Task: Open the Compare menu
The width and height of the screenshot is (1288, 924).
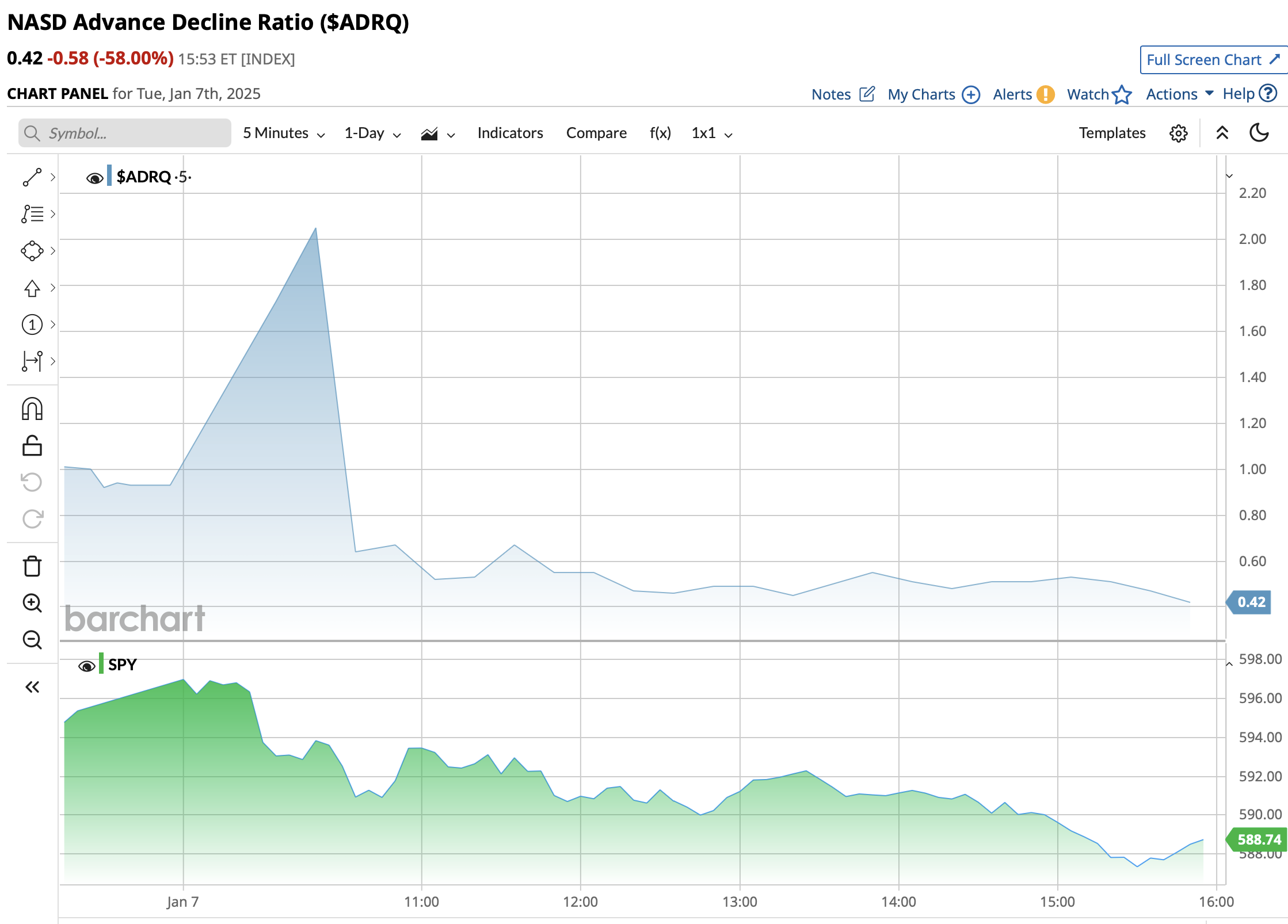Action: point(596,133)
